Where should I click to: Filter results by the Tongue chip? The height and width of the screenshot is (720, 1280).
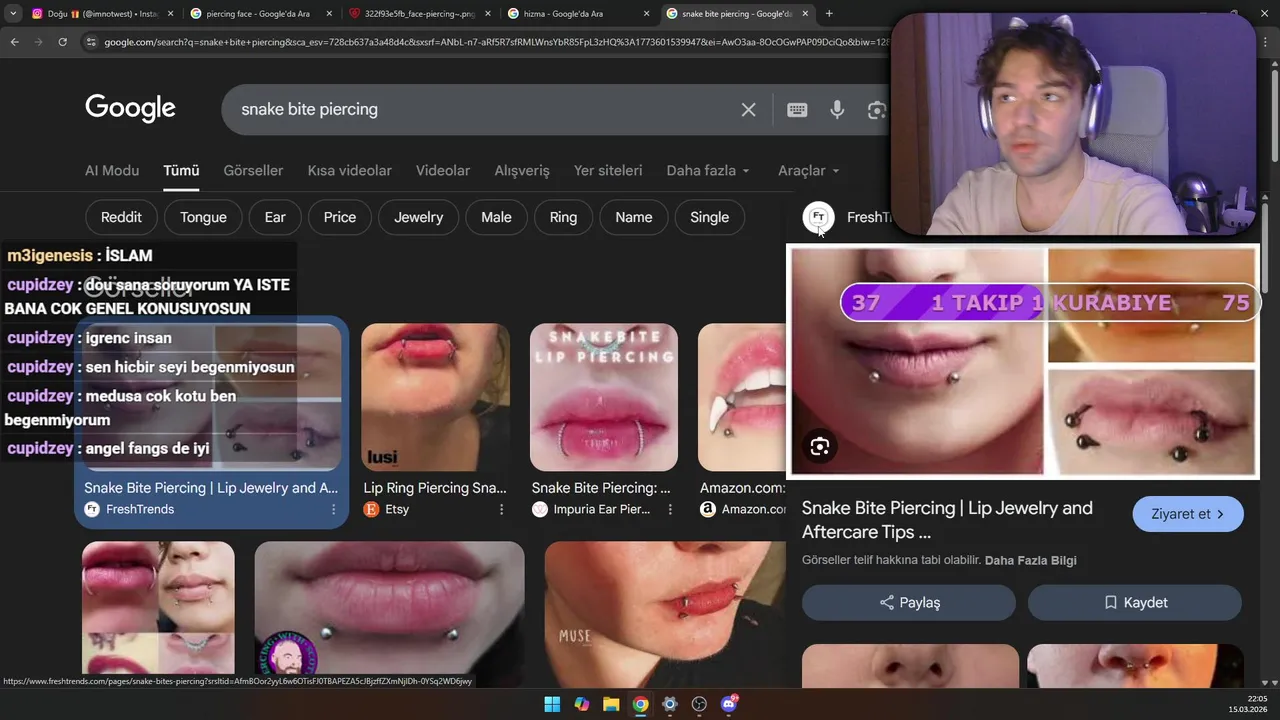[x=203, y=217]
